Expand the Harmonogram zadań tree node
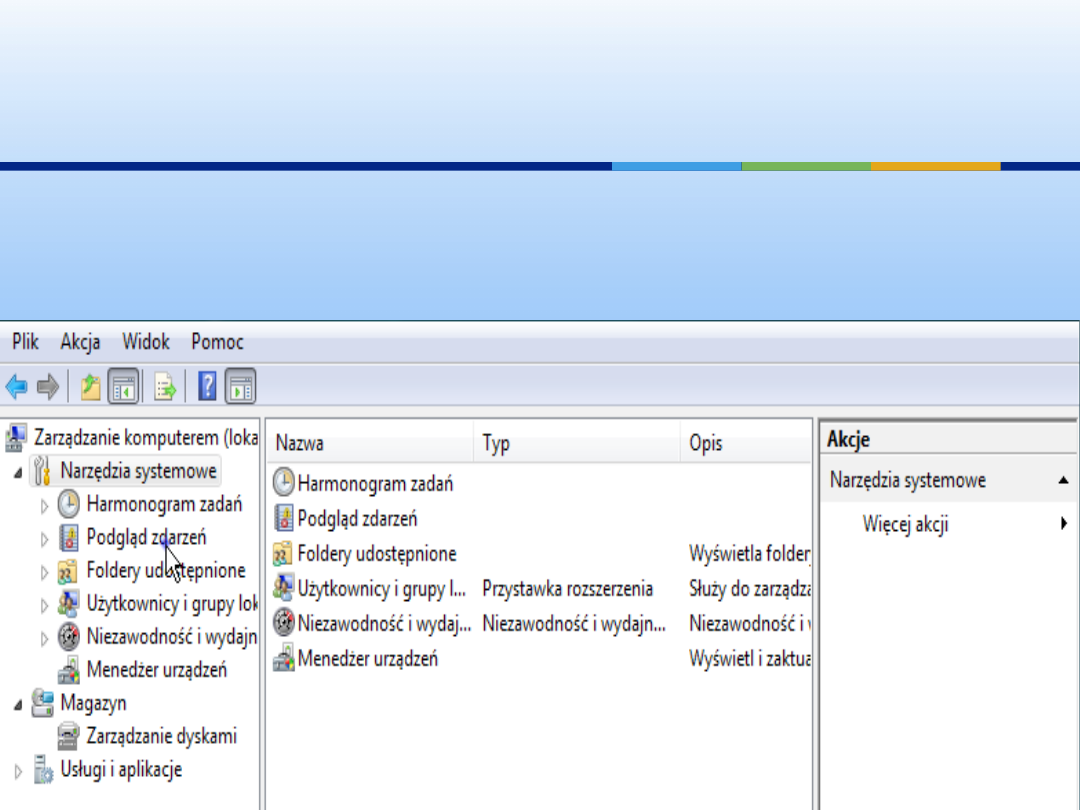The width and height of the screenshot is (1080, 810). [44, 506]
